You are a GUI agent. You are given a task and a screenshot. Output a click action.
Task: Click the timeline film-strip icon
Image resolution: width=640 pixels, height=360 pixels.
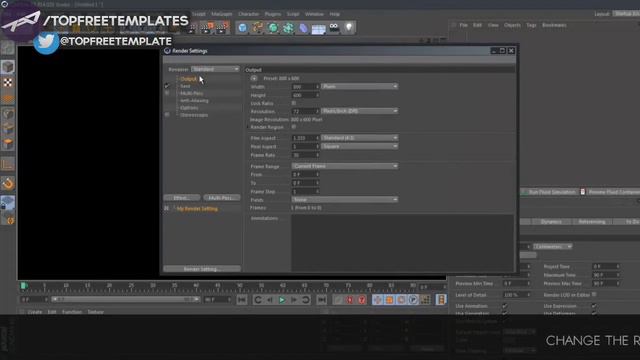click(441, 300)
